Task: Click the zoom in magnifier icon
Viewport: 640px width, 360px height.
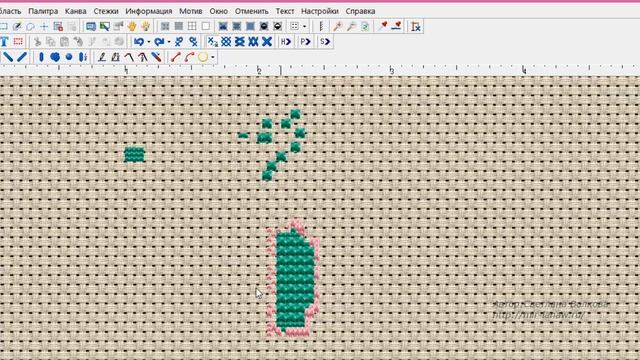Action: (338, 27)
